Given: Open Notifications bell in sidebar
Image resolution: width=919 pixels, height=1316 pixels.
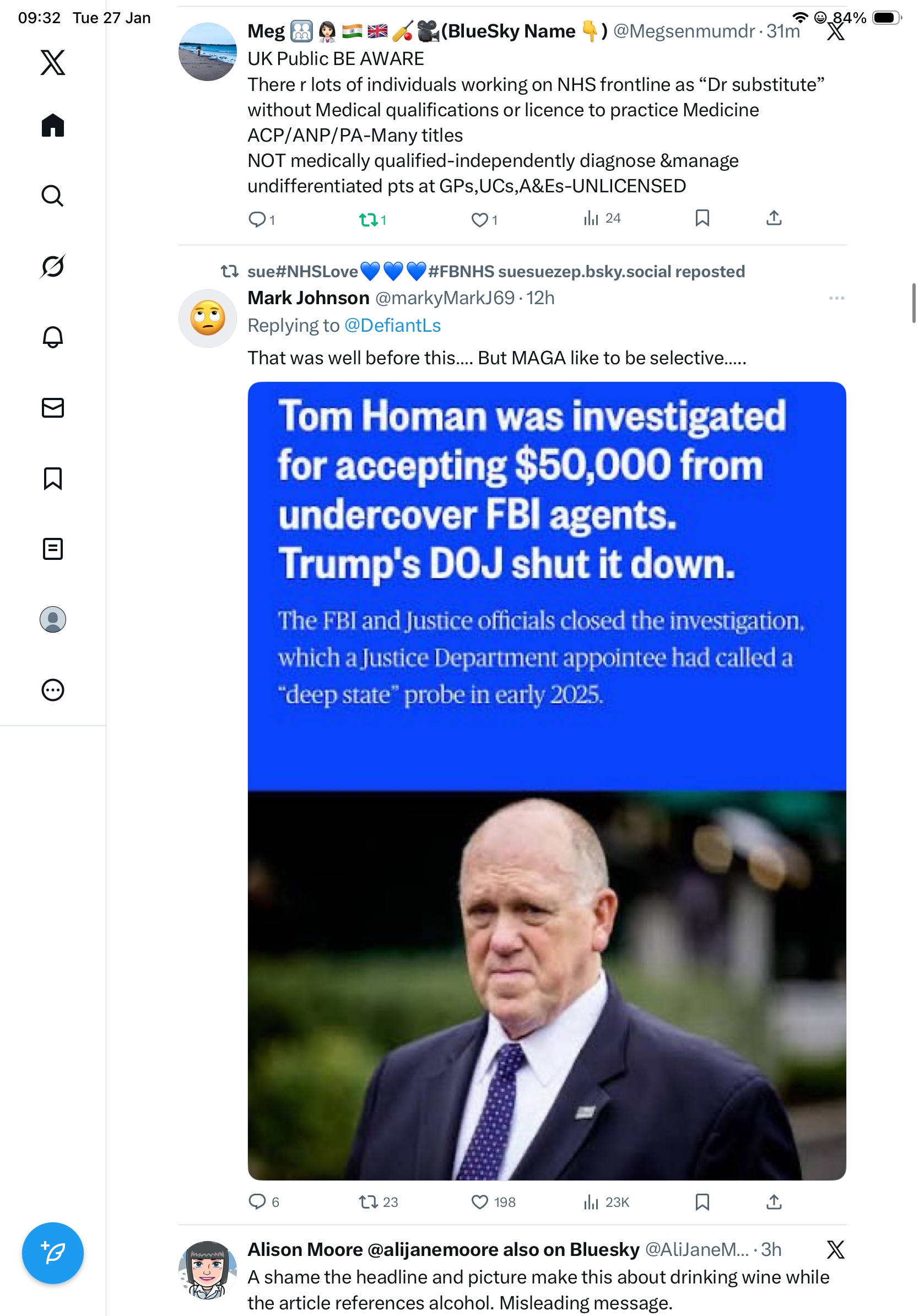Looking at the screenshot, I should click(53, 337).
